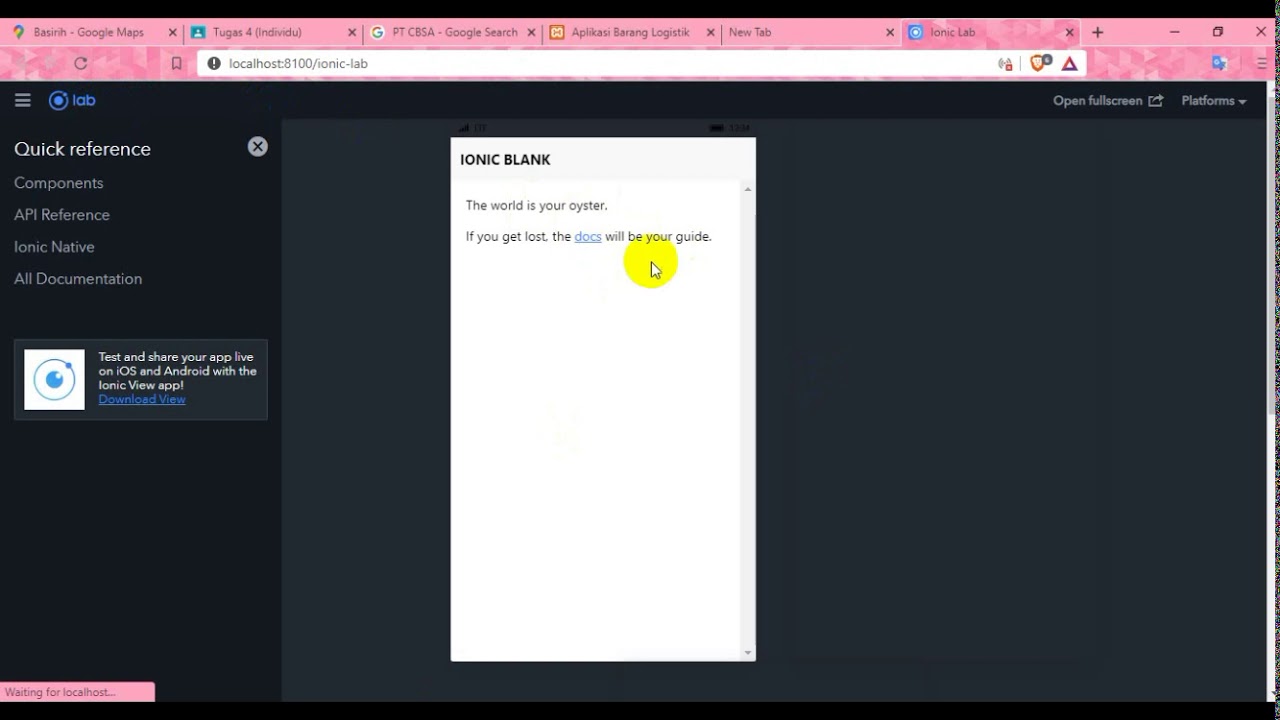1280x720 pixels.
Task: Close the Ionic Lab tab
Action: 1069,32
